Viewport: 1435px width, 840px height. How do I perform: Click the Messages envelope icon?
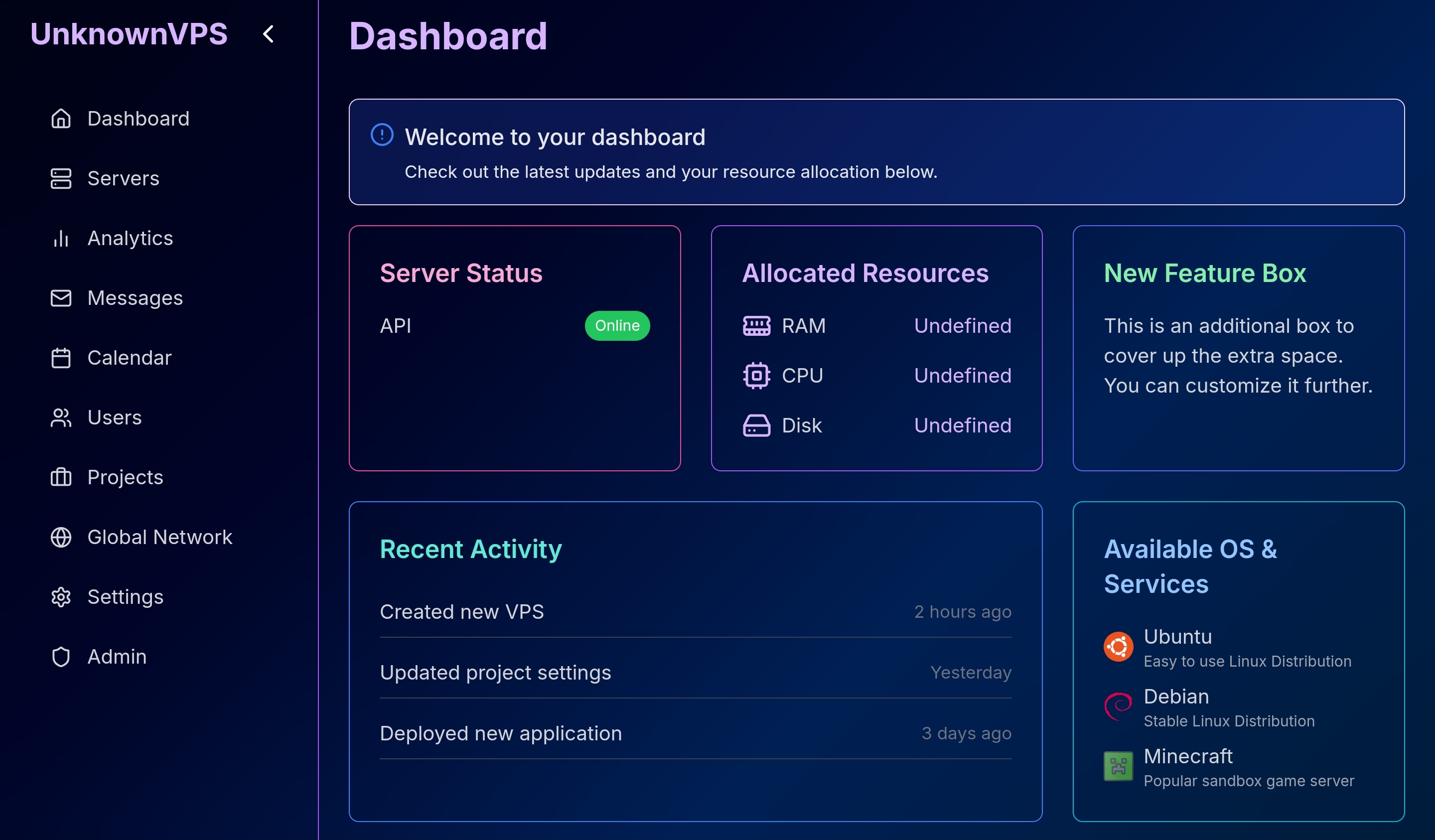pyautogui.click(x=61, y=298)
